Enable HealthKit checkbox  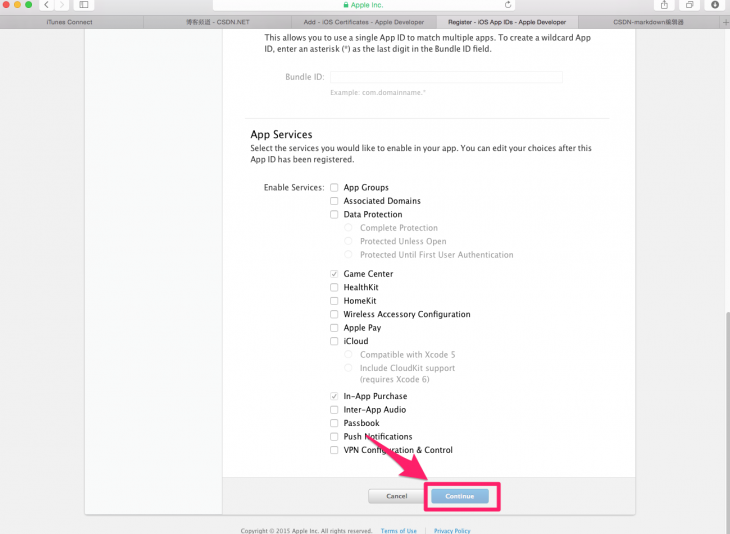(334, 287)
